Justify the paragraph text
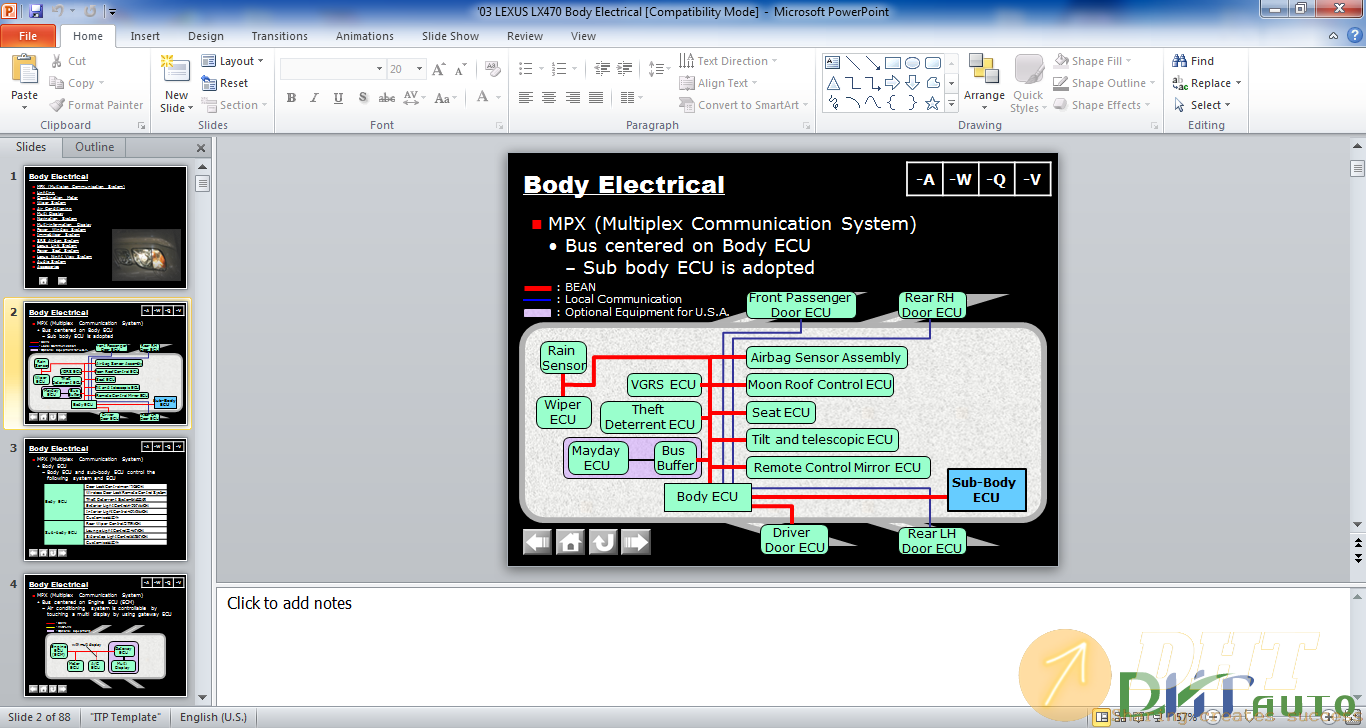Image resolution: width=1366 pixels, height=728 pixels. (595, 97)
